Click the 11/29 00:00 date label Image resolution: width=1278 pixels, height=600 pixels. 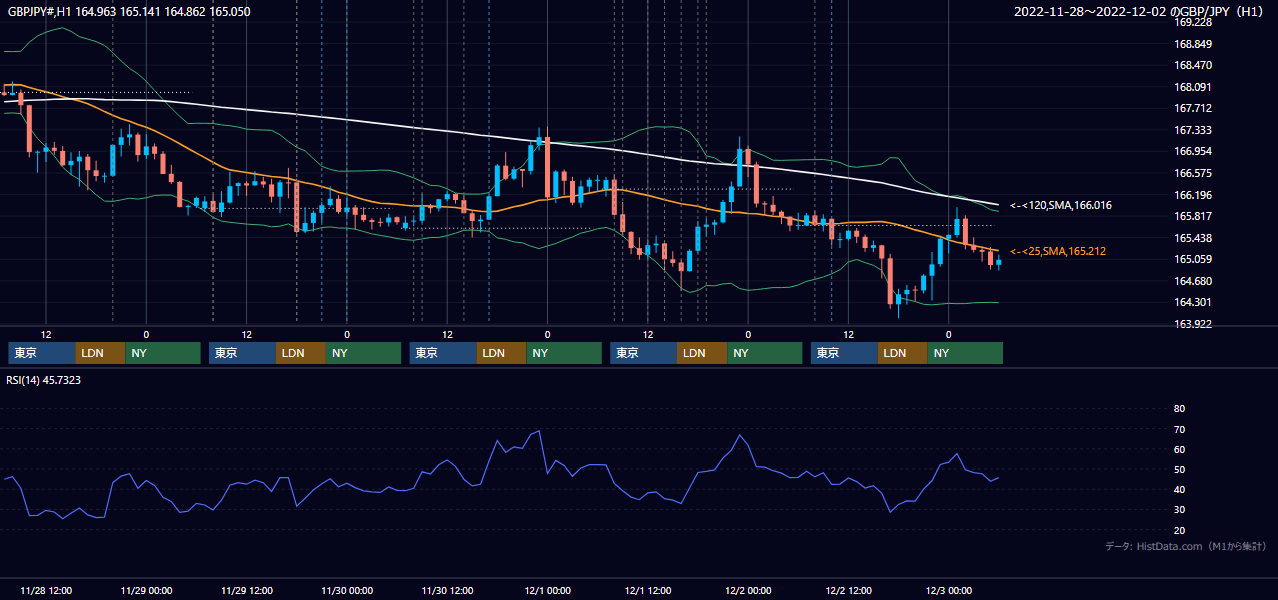[146, 590]
